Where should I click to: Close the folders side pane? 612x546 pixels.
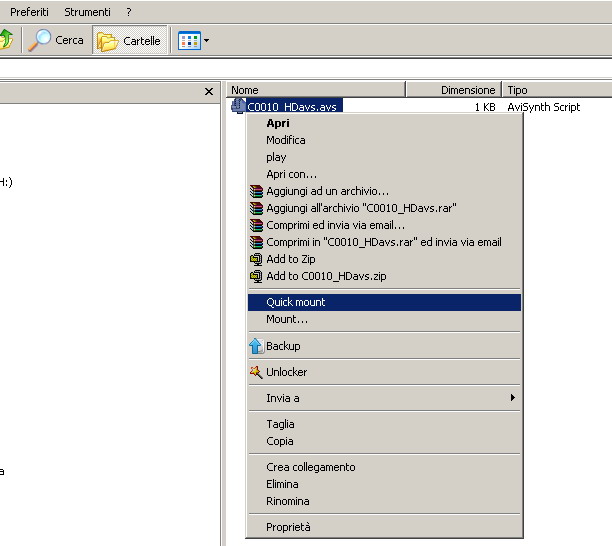[209, 91]
